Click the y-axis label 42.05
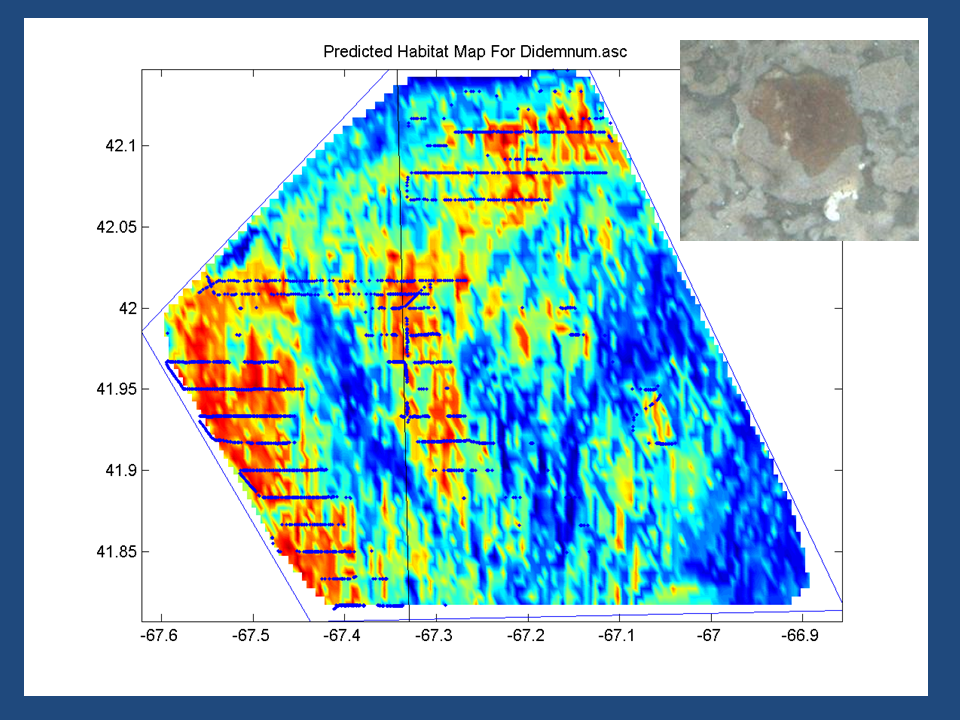This screenshot has width=960, height=720. 116,227
